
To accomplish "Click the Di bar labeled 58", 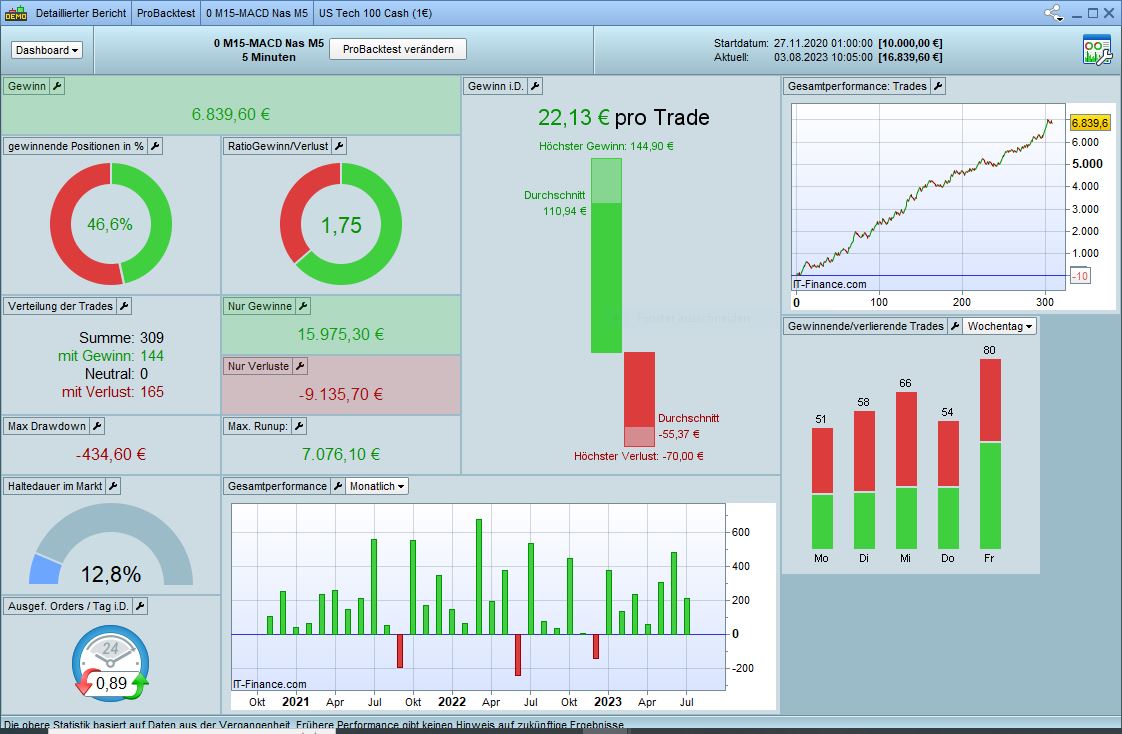I will coord(864,480).
